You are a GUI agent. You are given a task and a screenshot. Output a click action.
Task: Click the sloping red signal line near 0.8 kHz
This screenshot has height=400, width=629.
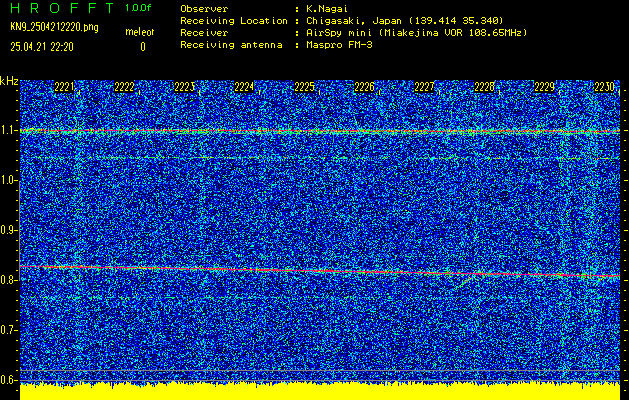pos(320,271)
